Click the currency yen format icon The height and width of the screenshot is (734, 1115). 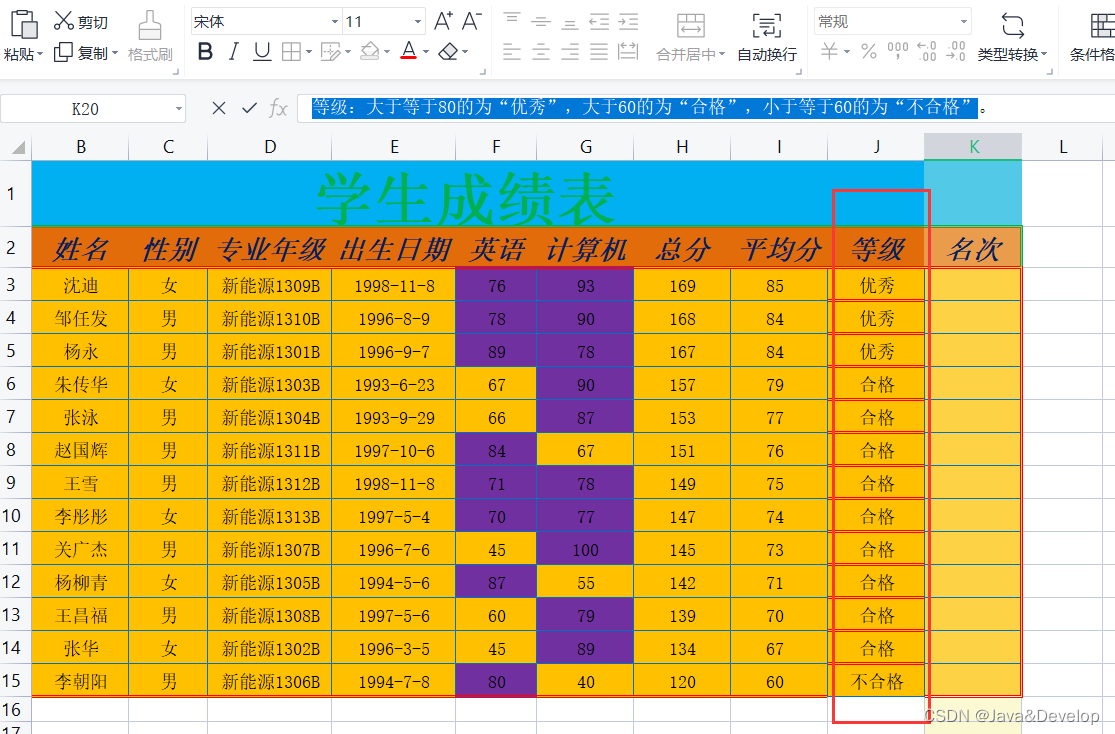point(829,51)
